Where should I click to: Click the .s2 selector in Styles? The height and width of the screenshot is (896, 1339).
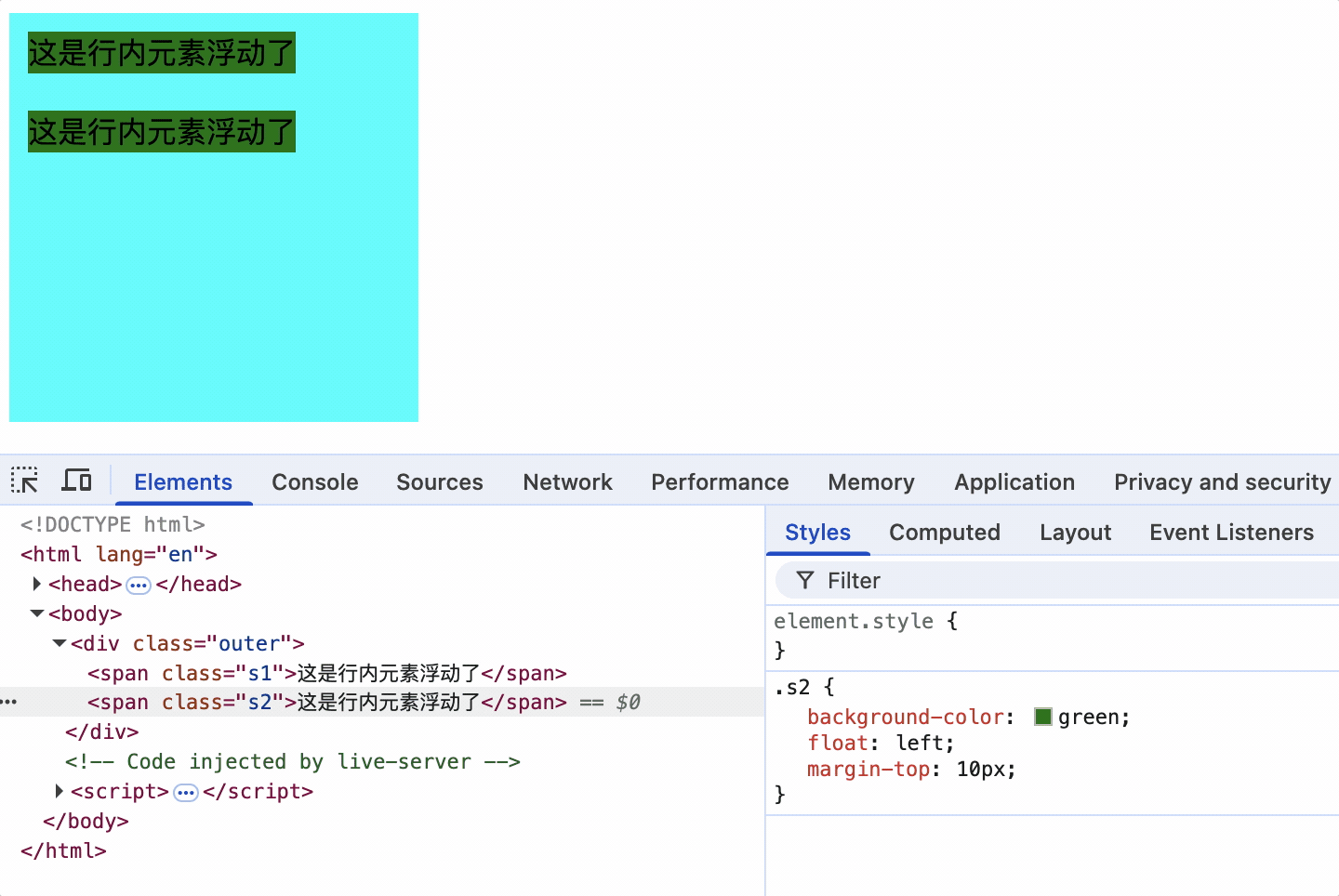792,688
